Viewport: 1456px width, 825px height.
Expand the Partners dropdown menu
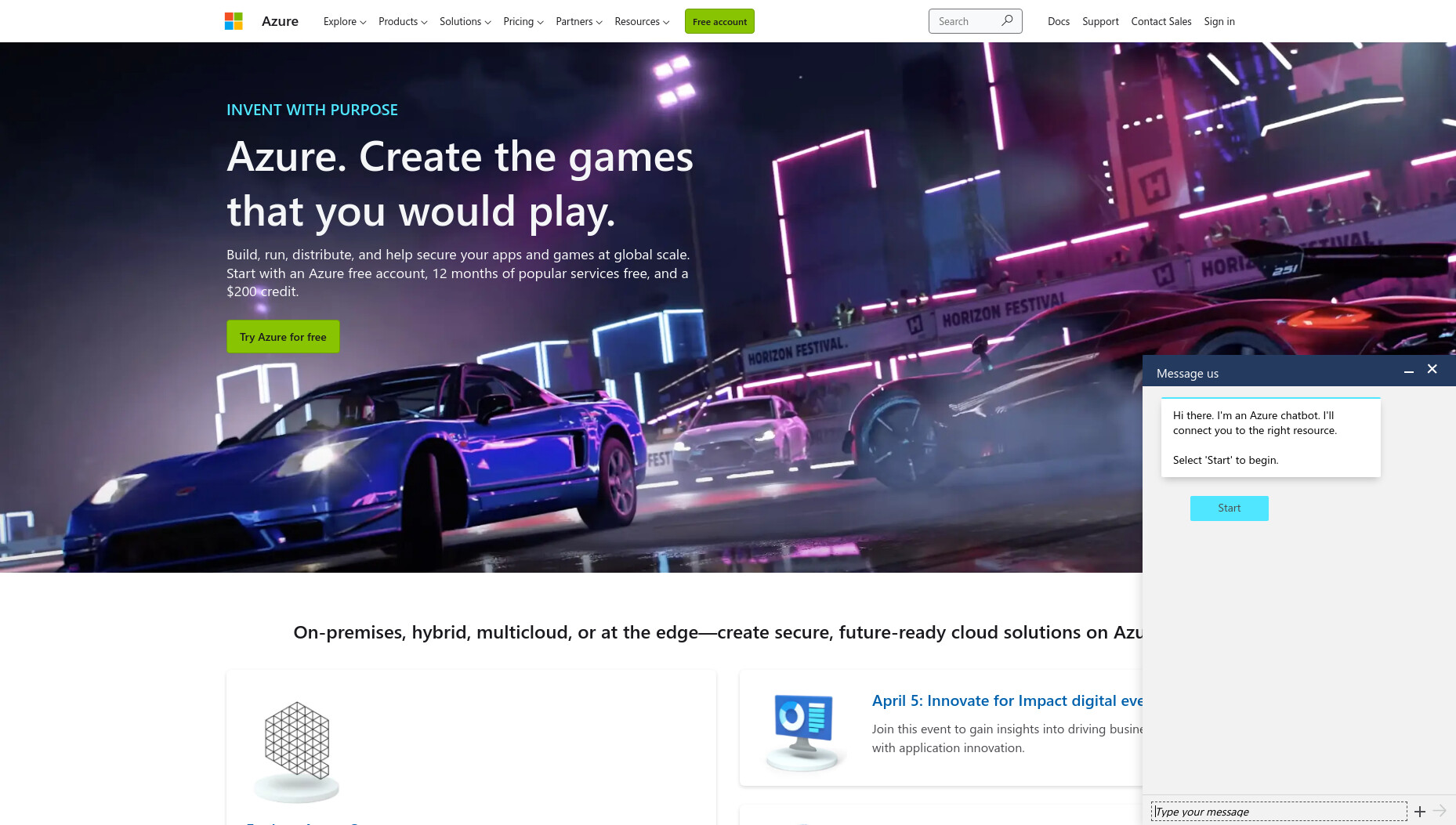tap(579, 21)
